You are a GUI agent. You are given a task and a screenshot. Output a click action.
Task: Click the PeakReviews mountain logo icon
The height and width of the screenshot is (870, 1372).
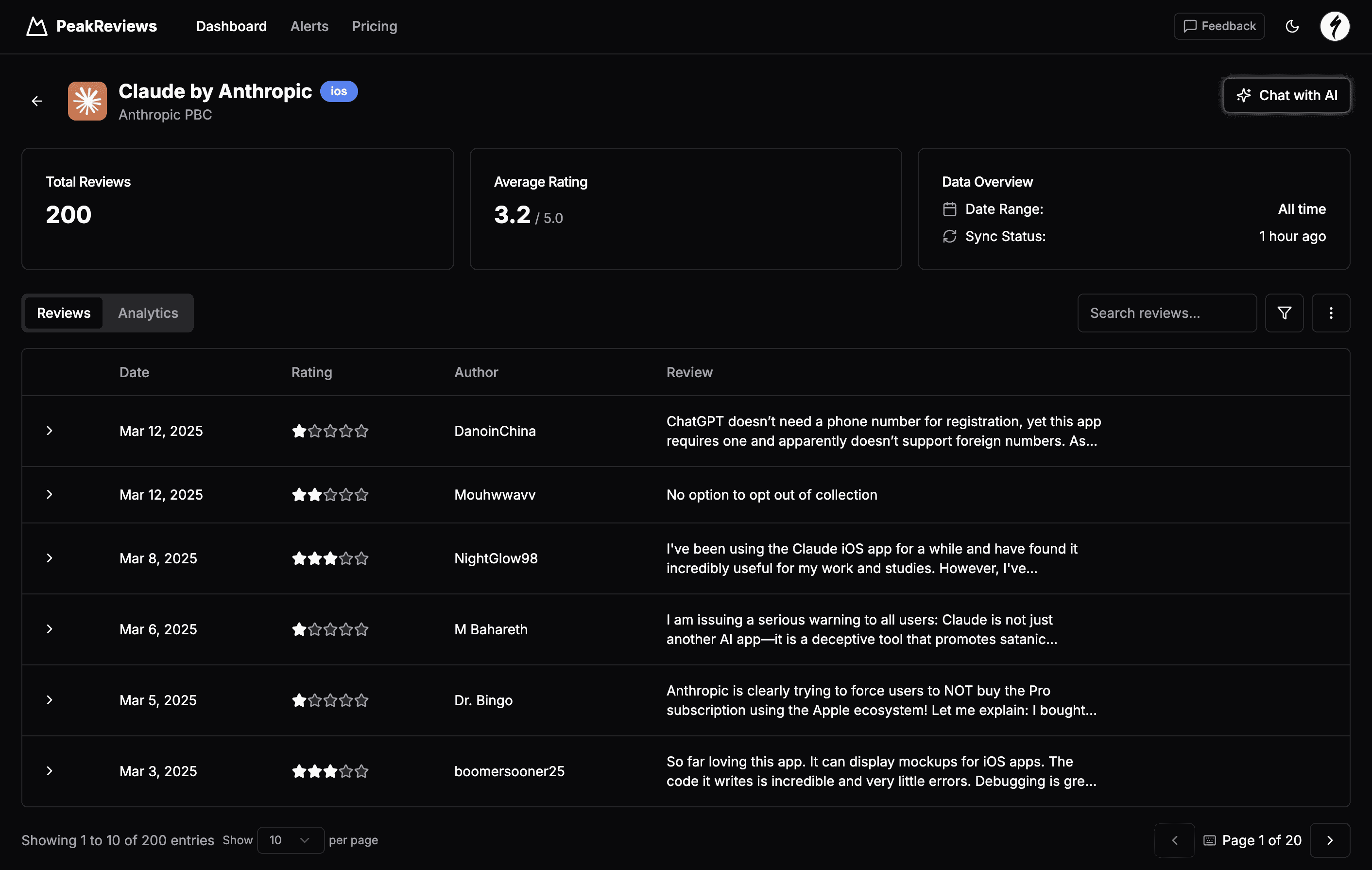pos(37,26)
